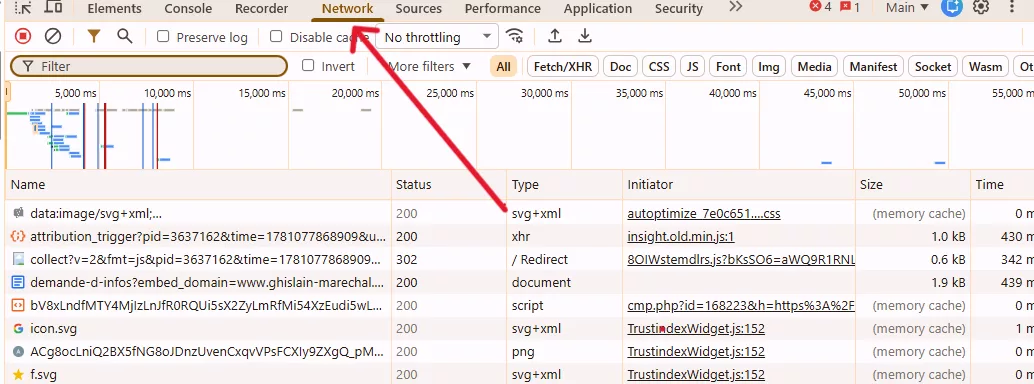Screen dimensions: 1034x384
Task: Filter by CSS requests
Action: pyautogui.click(x=659, y=66)
